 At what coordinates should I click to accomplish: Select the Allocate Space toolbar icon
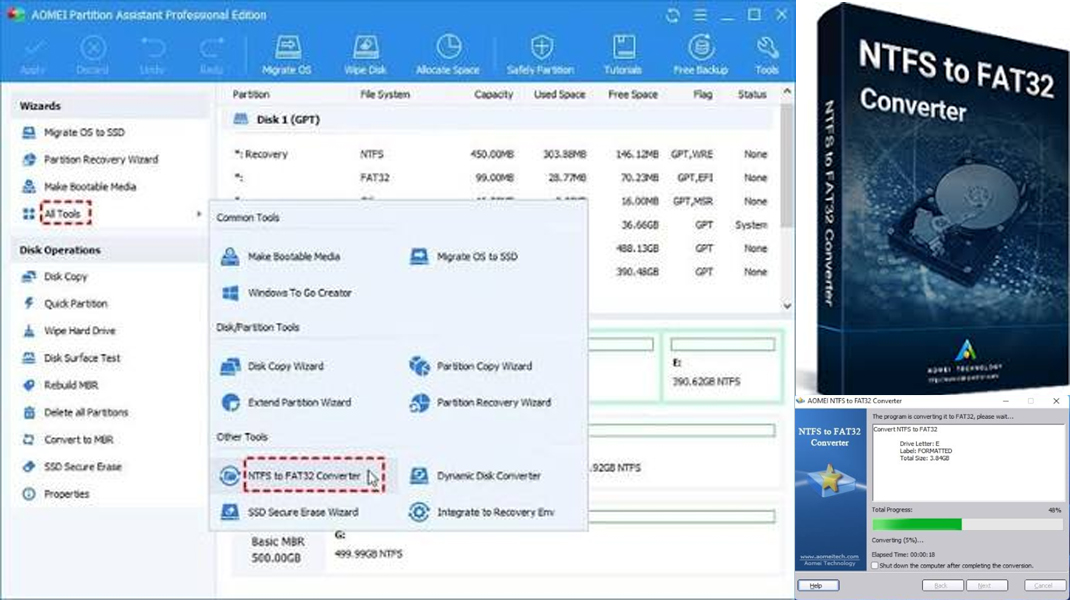448,55
